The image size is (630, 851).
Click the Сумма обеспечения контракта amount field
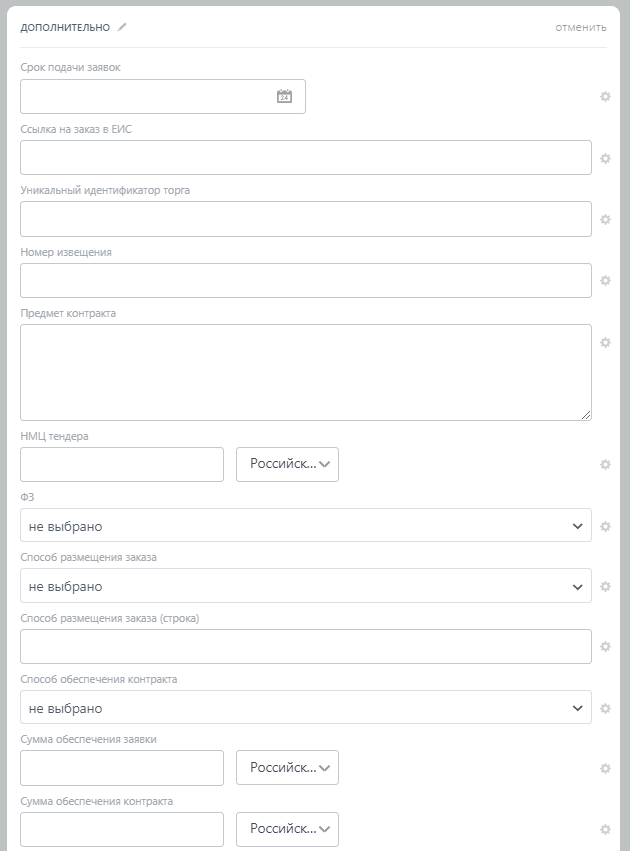[x=122, y=829]
